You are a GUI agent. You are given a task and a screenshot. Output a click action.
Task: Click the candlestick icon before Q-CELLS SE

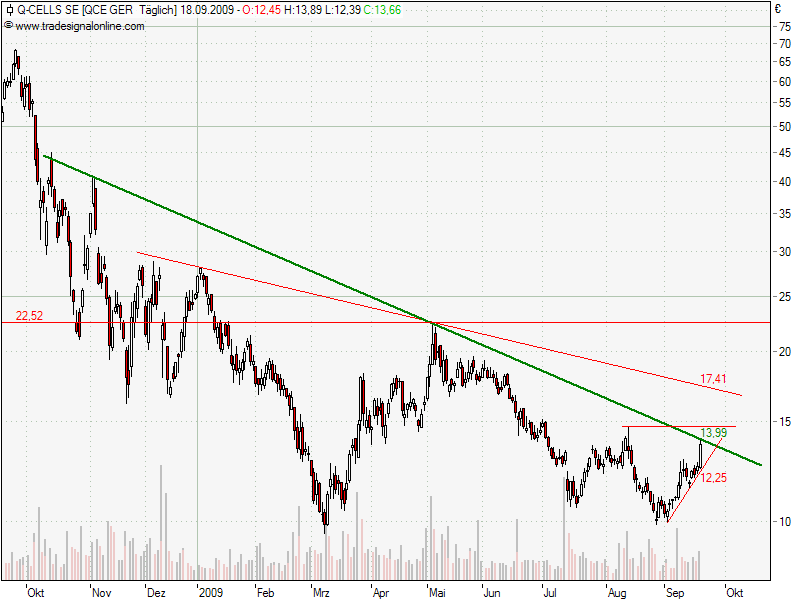[x=9, y=10]
